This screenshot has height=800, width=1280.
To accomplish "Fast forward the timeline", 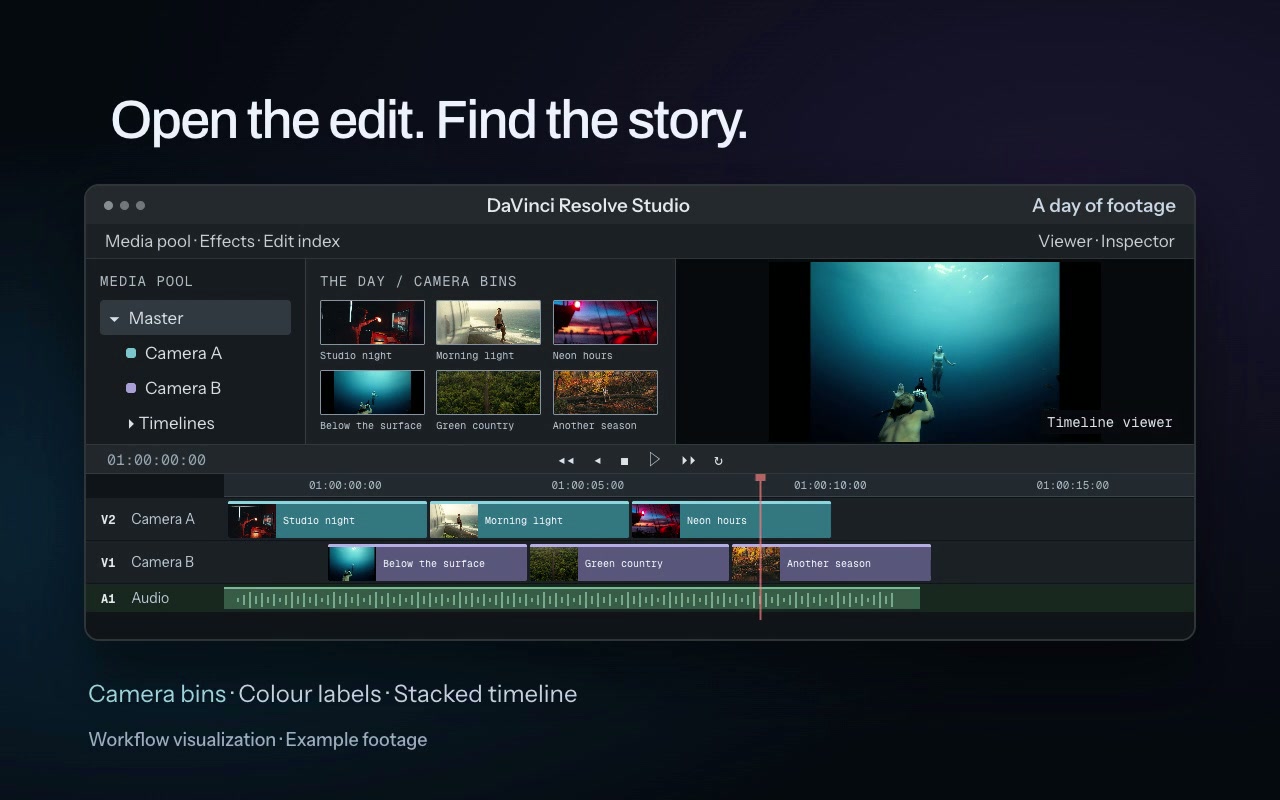I will coord(688,460).
